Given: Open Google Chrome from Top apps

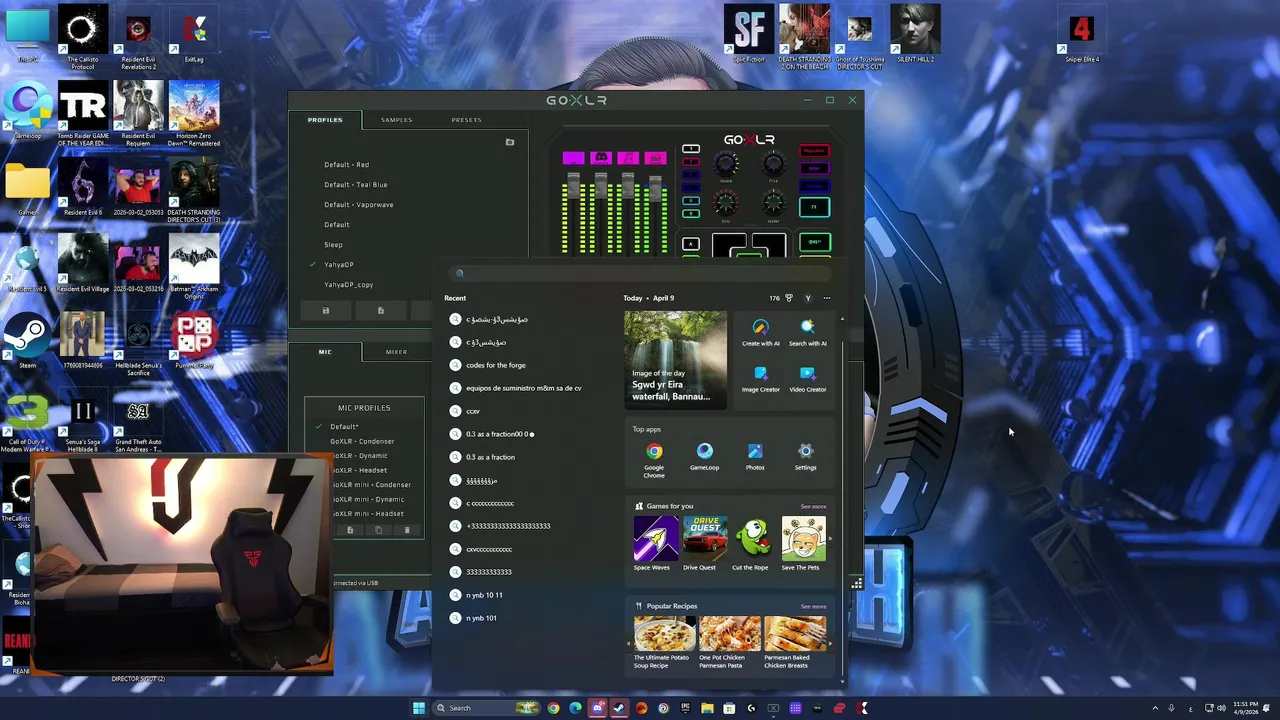Looking at the screenshot, I should (654, 460).
